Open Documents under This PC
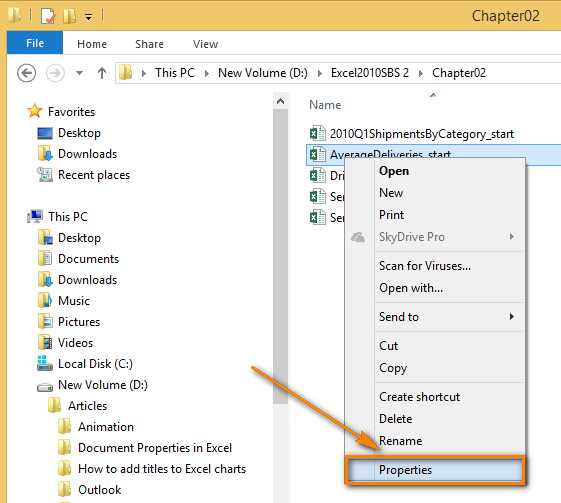 pyautogui.click(x=88, y=259)
